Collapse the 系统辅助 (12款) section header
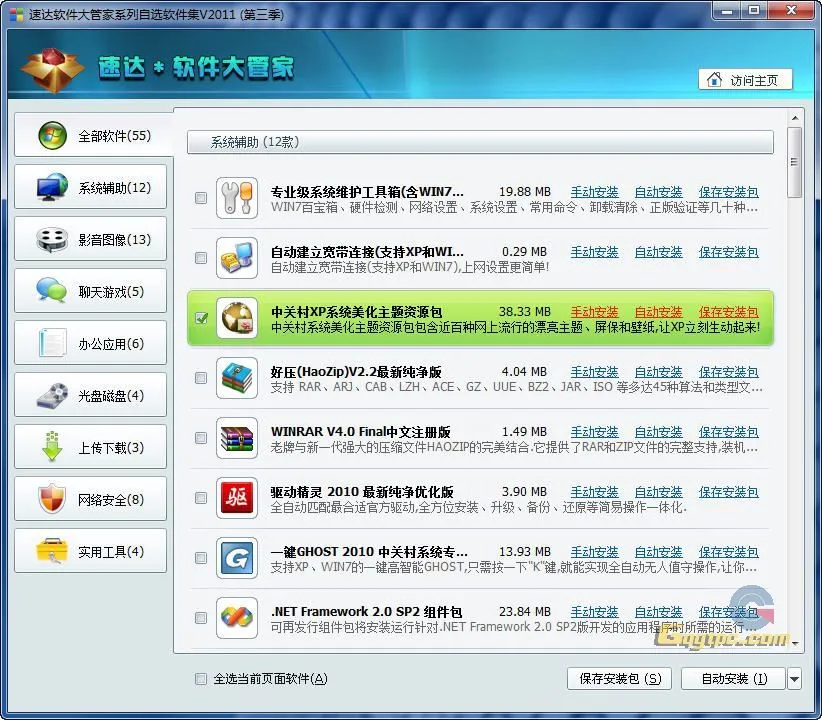This screenshot has width=822, height=720. point(480,142)
